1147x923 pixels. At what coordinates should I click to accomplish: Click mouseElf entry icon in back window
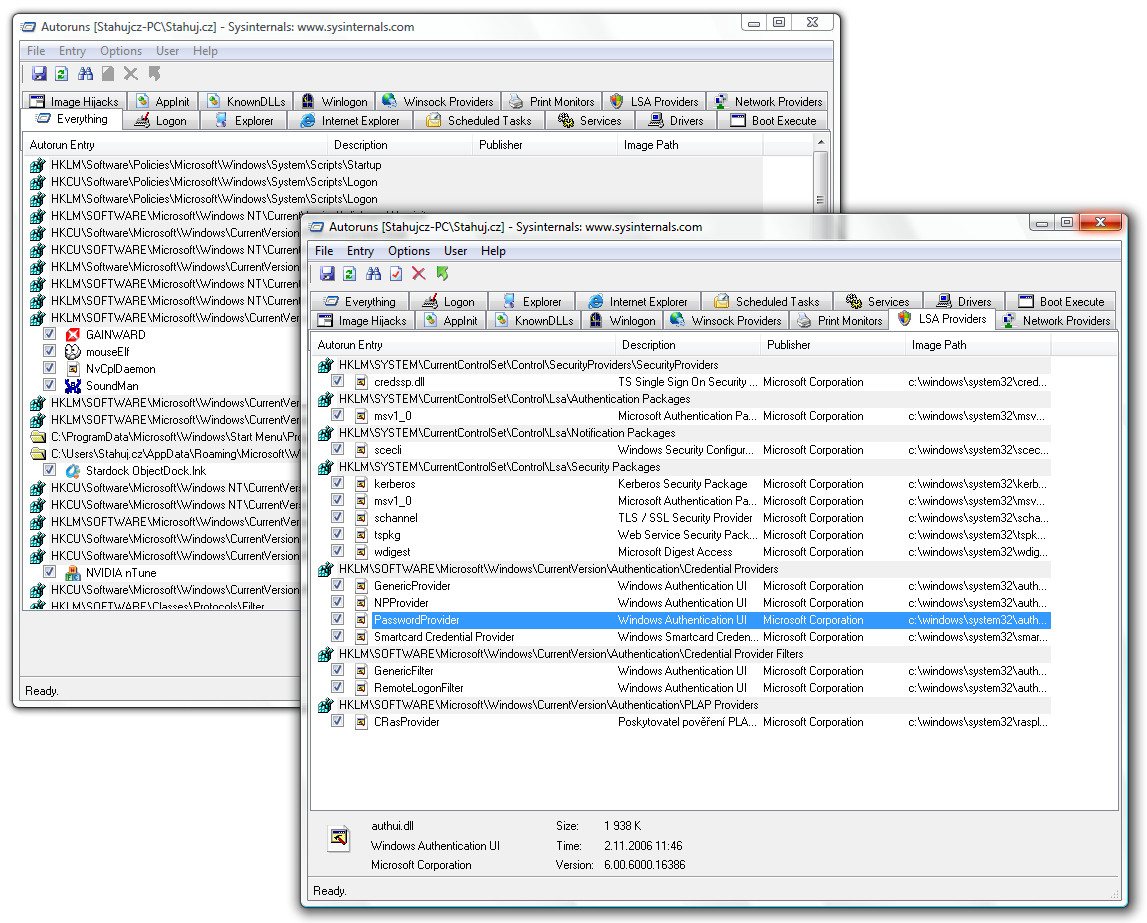(x=72, y=352)
